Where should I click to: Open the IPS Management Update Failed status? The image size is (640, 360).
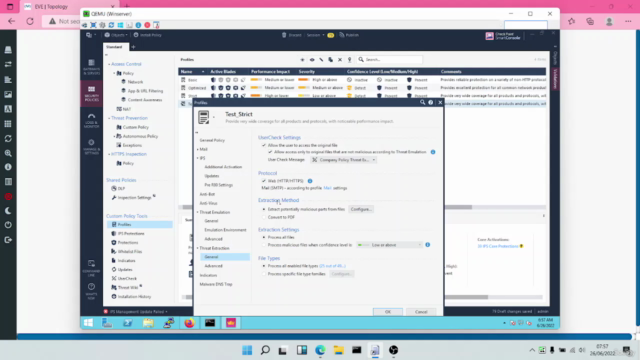(136, 312)
